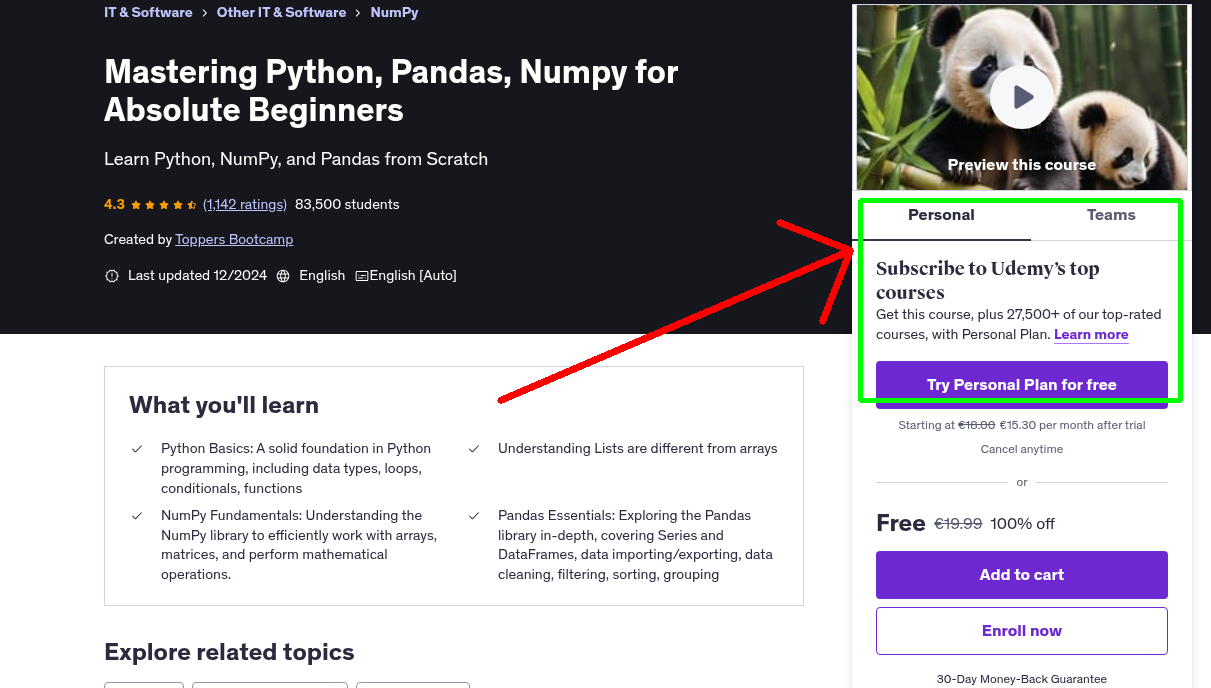Click the checkmark beside NumPy Fundamentals

(137, 515)
